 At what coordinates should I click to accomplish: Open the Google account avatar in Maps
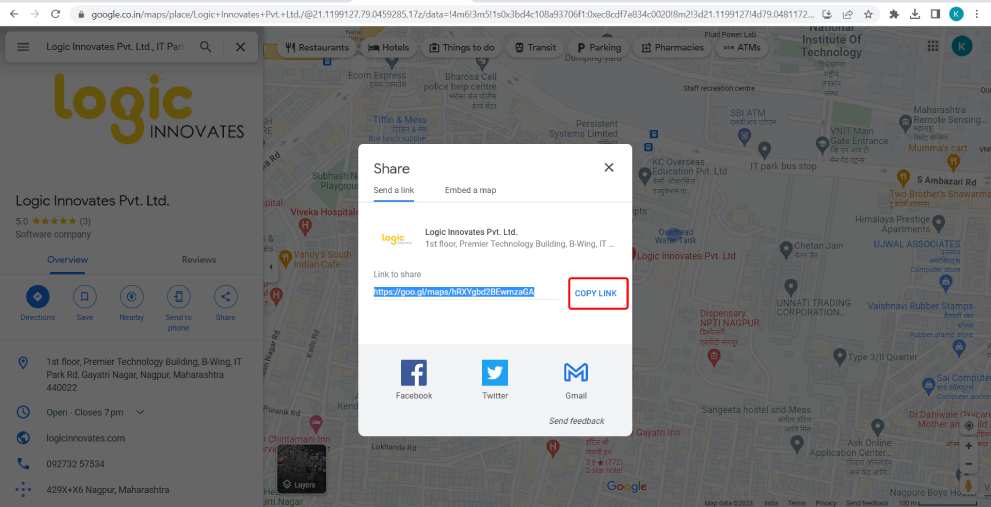962,46
